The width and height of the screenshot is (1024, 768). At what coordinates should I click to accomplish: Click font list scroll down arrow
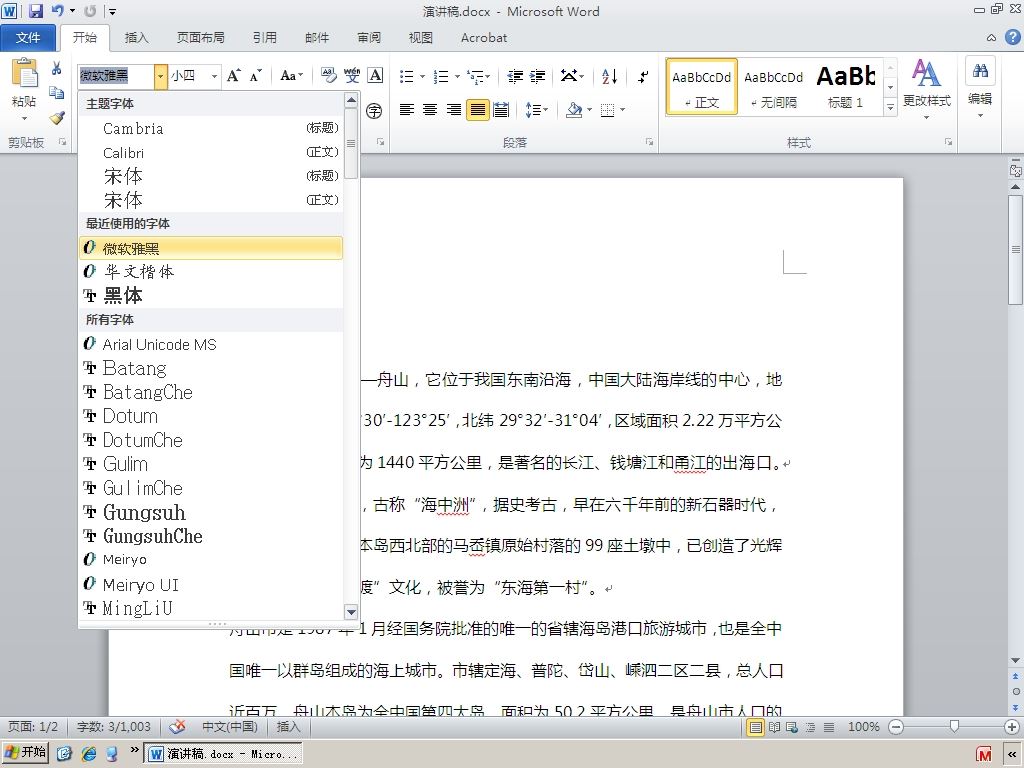point(351,612)
